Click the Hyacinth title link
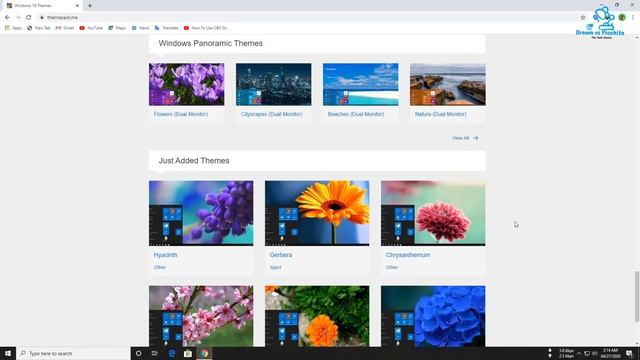The width and height of the screenshot is (640, 360). pos(165,255)
